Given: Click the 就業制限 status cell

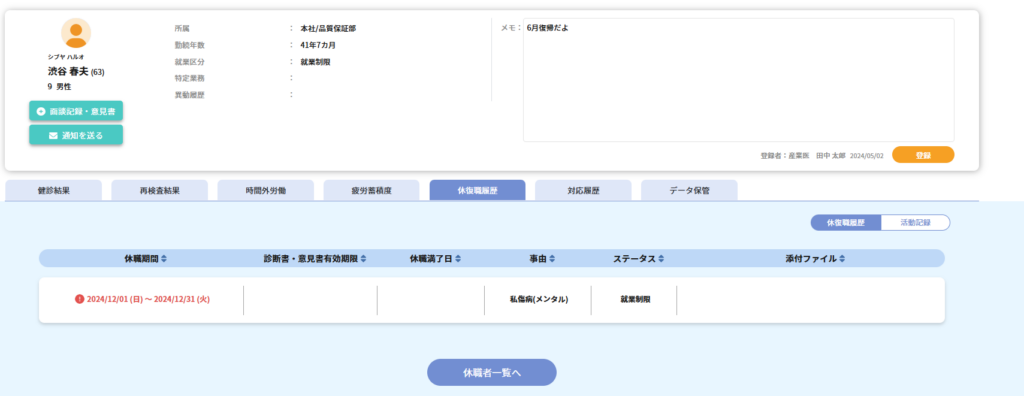Looking at the screenshot, I should pyautogui.click(x=635, y=299).
